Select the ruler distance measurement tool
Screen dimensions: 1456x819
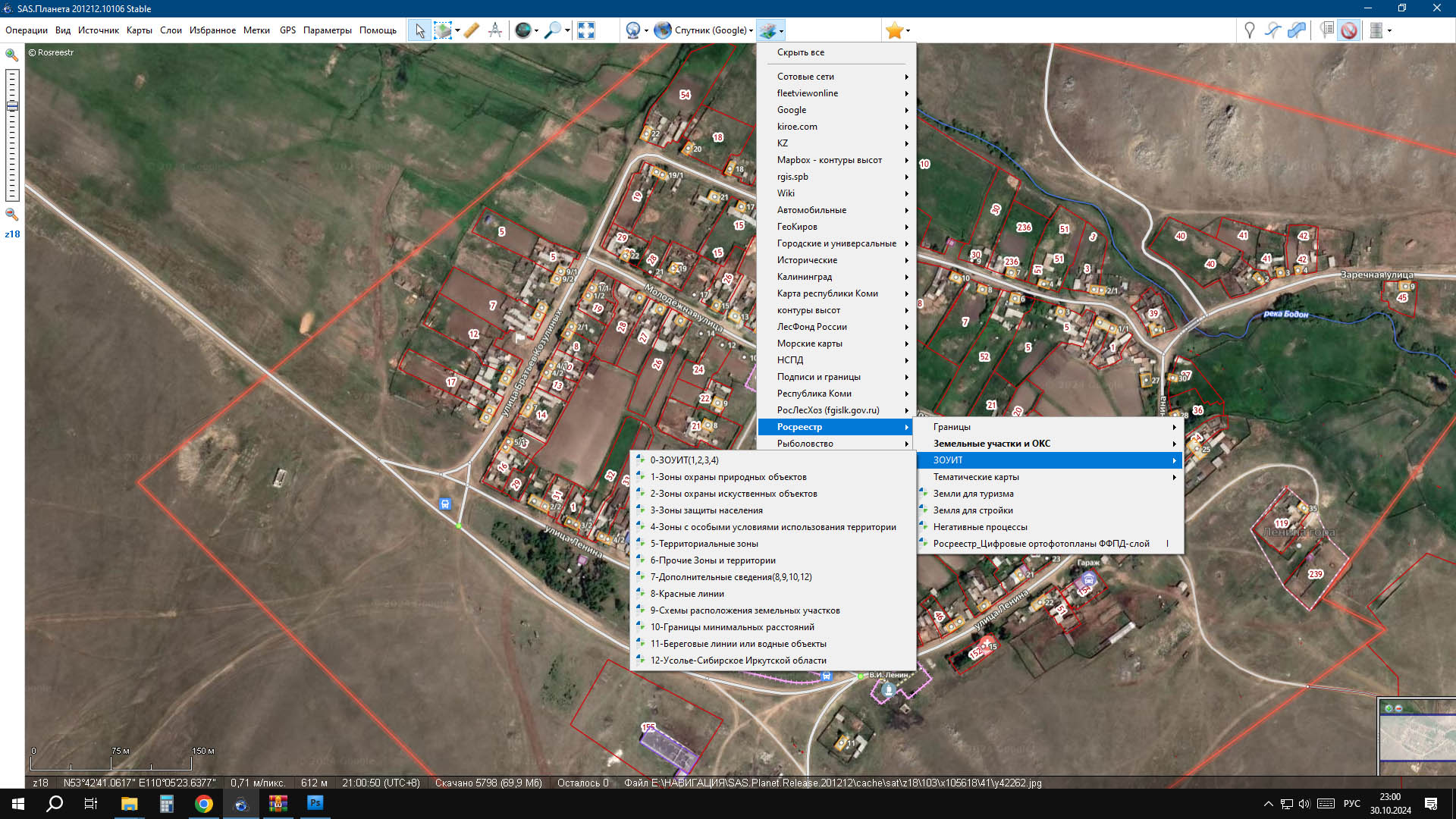[471, 30]
